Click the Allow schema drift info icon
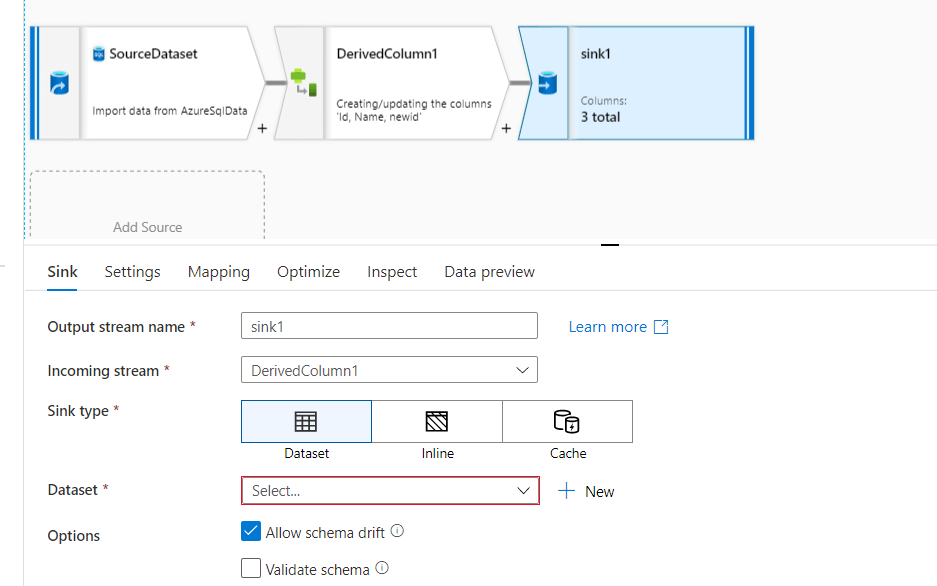Viewport: 937px width, 586px height. click(397, 531)
